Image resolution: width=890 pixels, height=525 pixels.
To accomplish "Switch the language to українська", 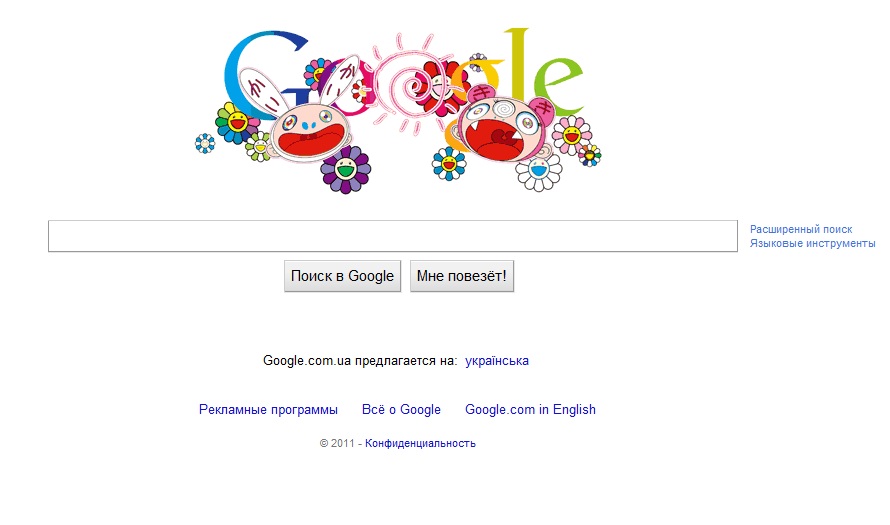I will 497,361.
